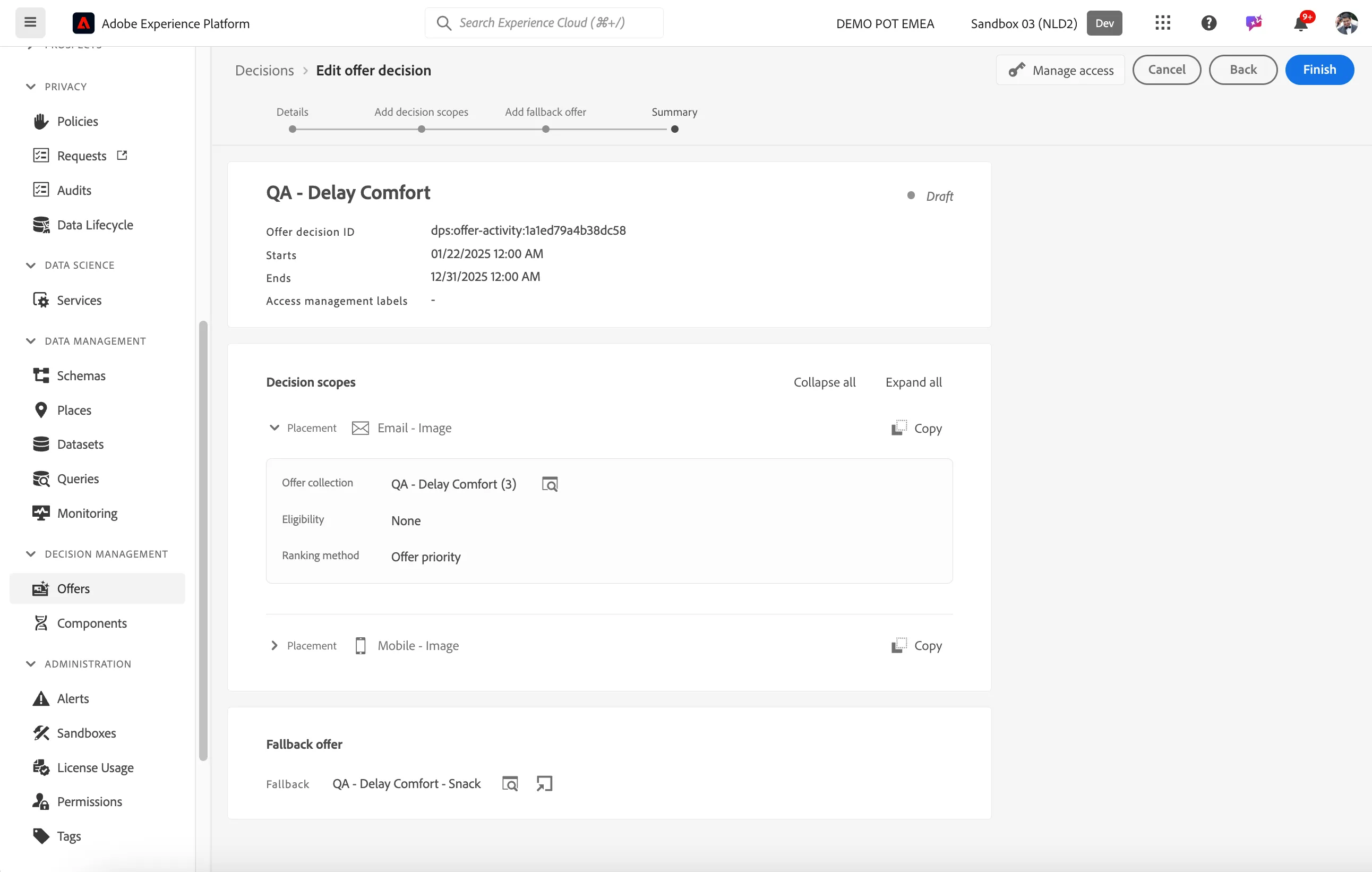This screenshot has height=872, width=1372.
Task: Click the Back button
Action: click(1242, 70)
